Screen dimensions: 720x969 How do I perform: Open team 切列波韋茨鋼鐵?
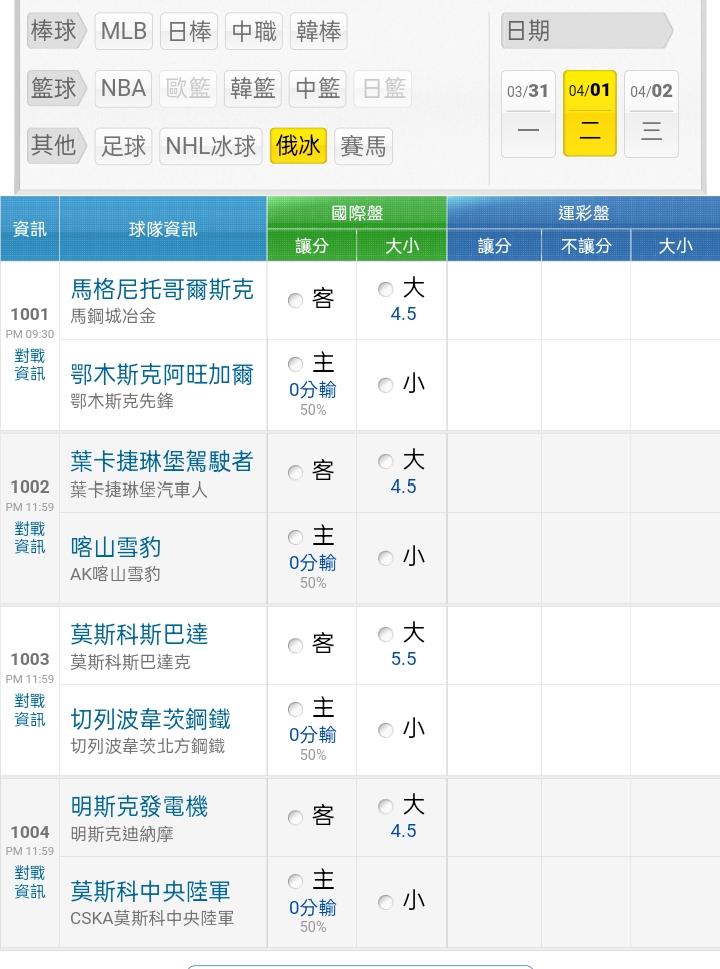(150, 719)
